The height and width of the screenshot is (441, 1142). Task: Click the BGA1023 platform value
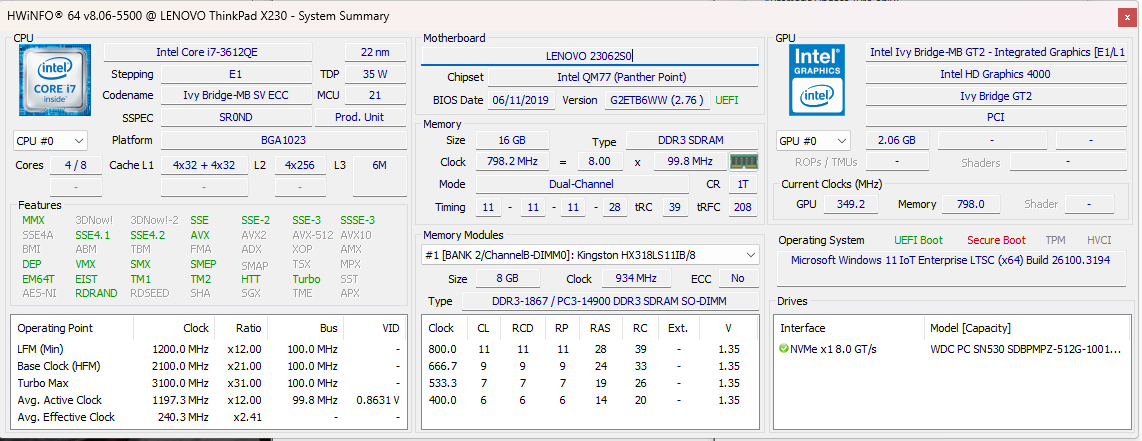(x=283, y=140)
